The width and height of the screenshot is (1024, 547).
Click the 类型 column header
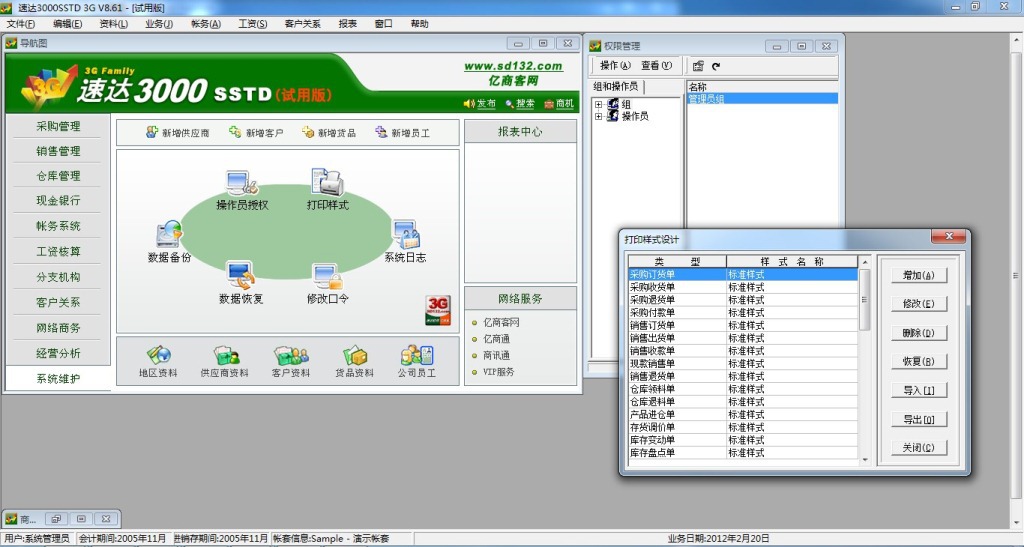(677, 262)
